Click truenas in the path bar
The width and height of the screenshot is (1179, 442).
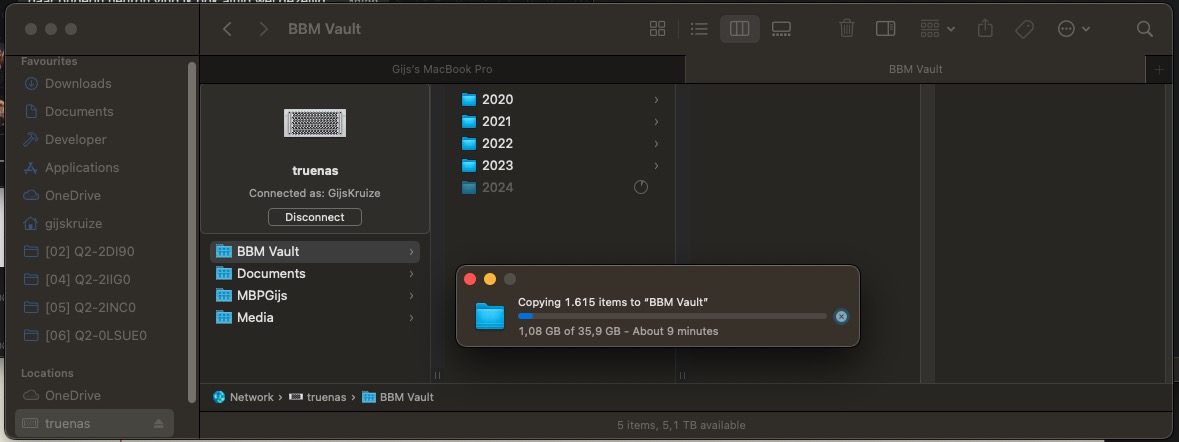[318, 397]
